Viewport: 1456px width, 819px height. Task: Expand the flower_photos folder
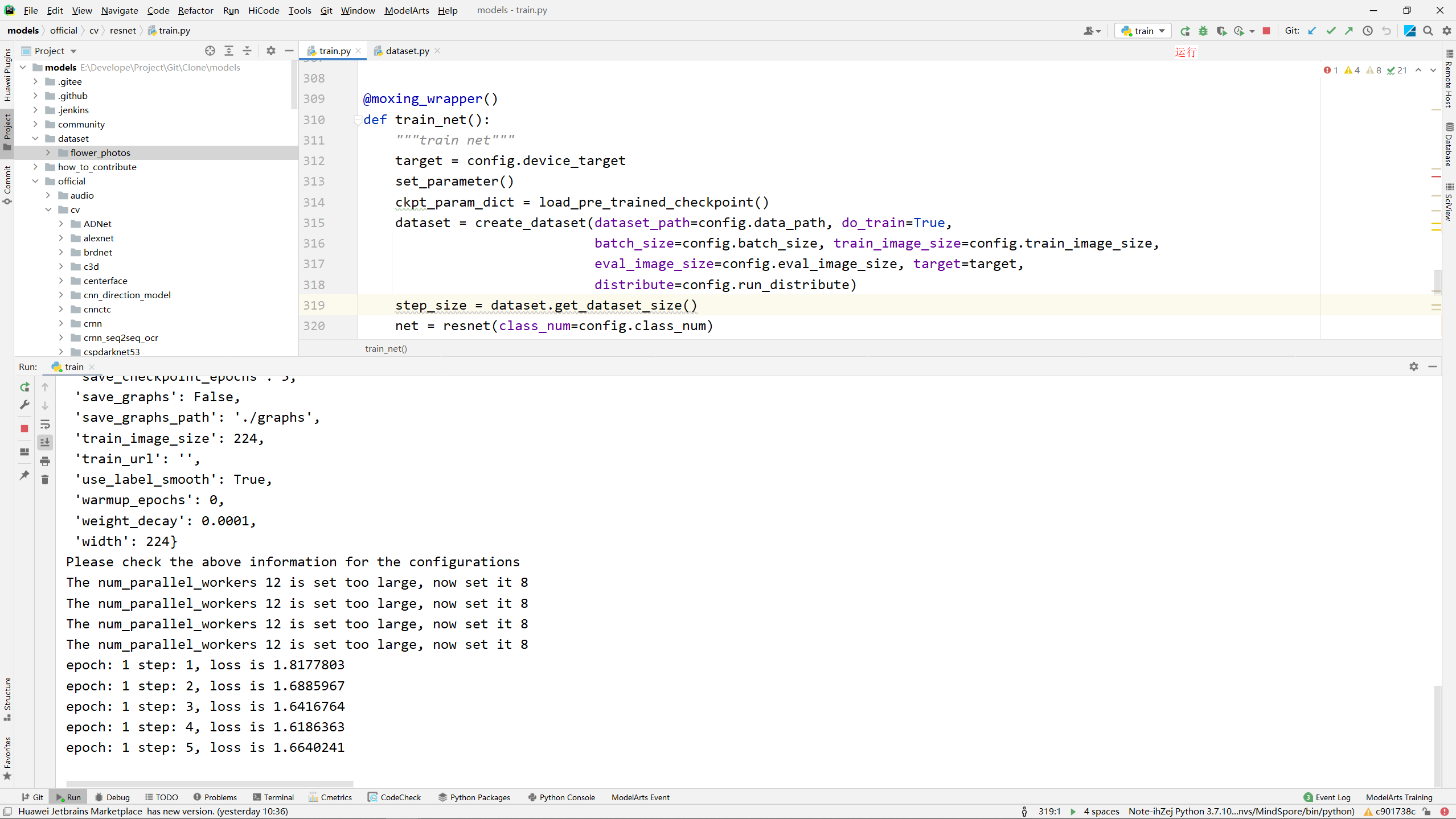tap(48, 153)
